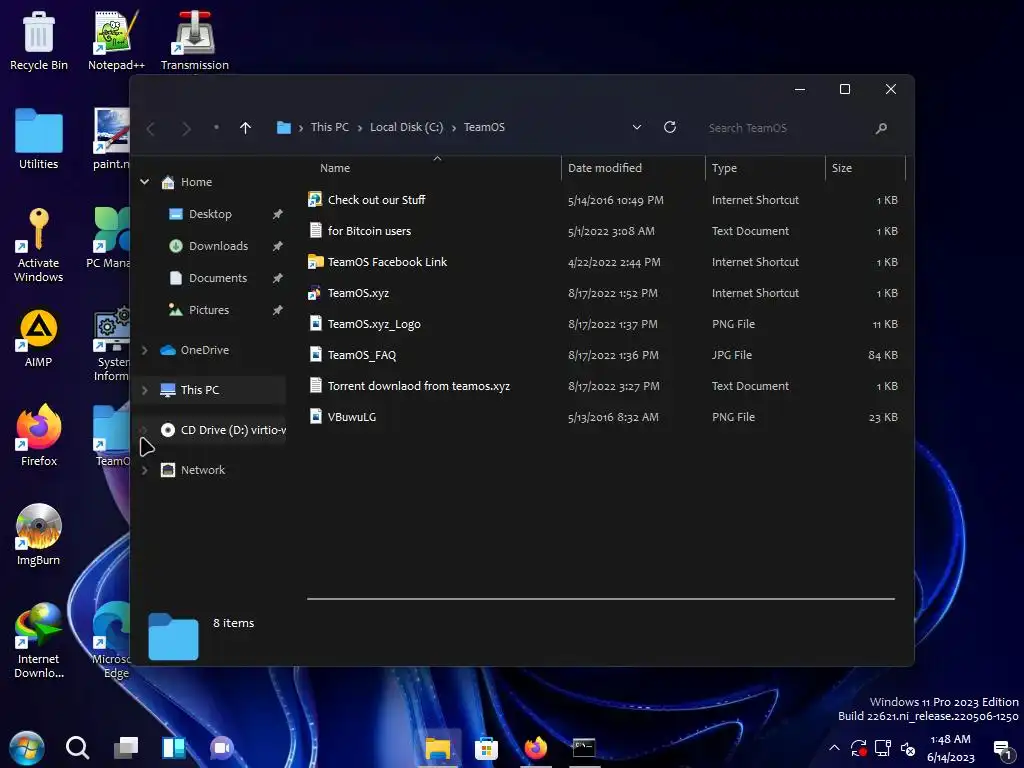Click the taskbar clock showing 1:48 AM

pyautogui.click(x=950, y=748)
